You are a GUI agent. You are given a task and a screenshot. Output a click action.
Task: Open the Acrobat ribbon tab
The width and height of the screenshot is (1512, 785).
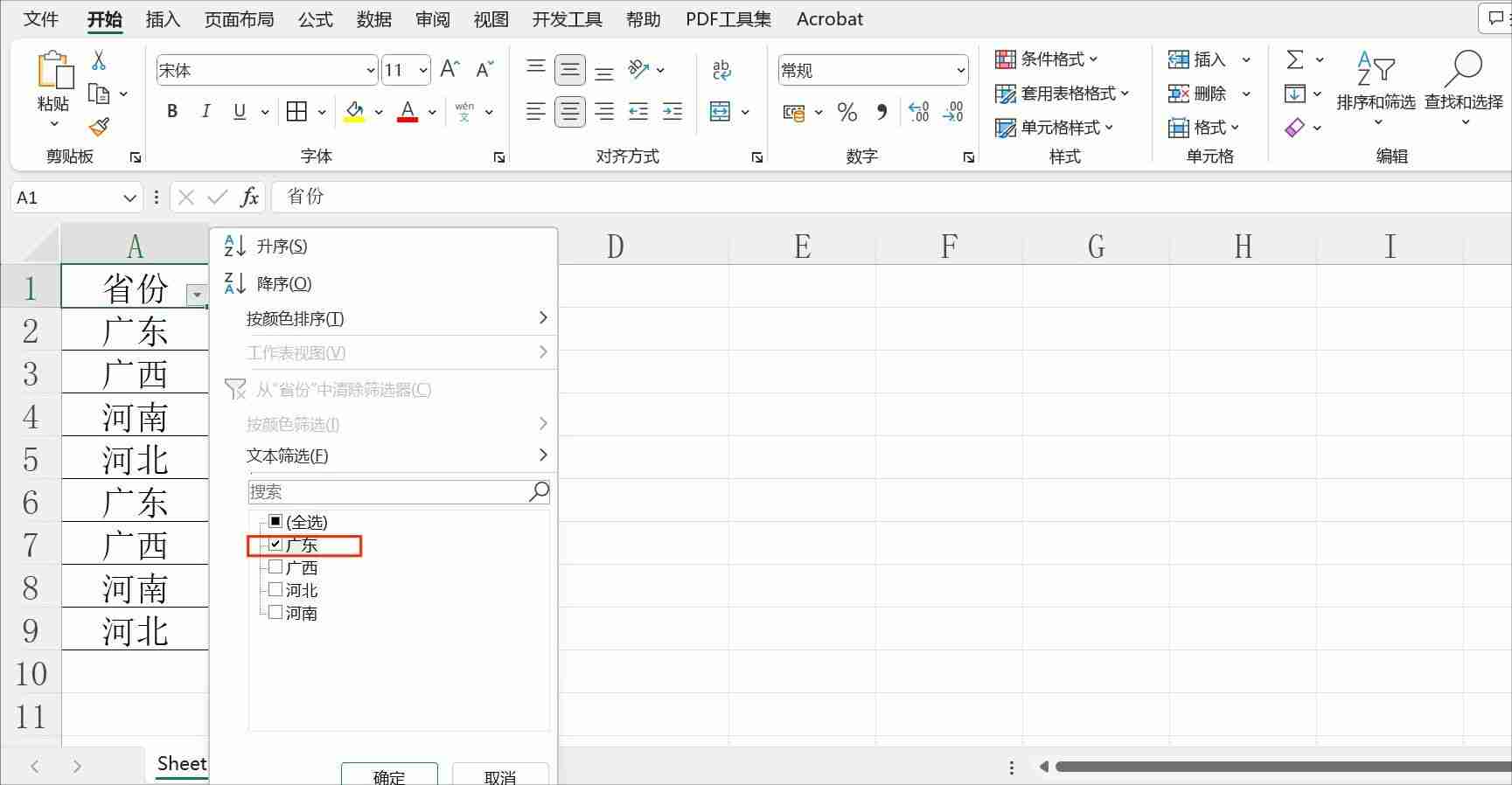click(x=830, y=19)
